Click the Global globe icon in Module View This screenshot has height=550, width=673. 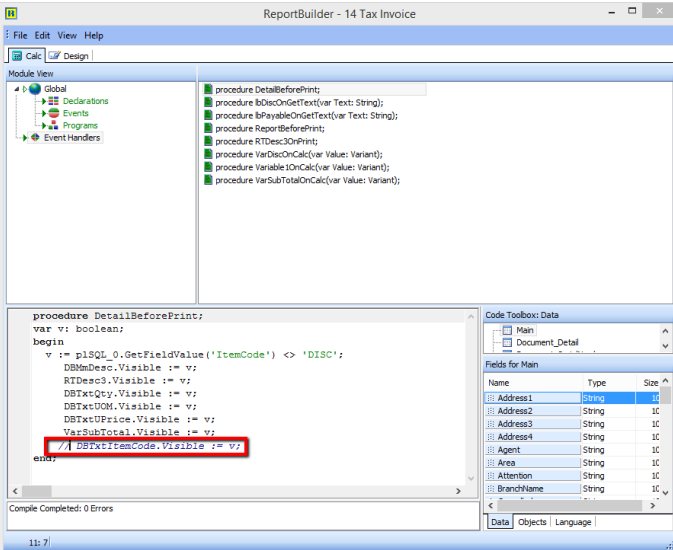coord(35,89)
